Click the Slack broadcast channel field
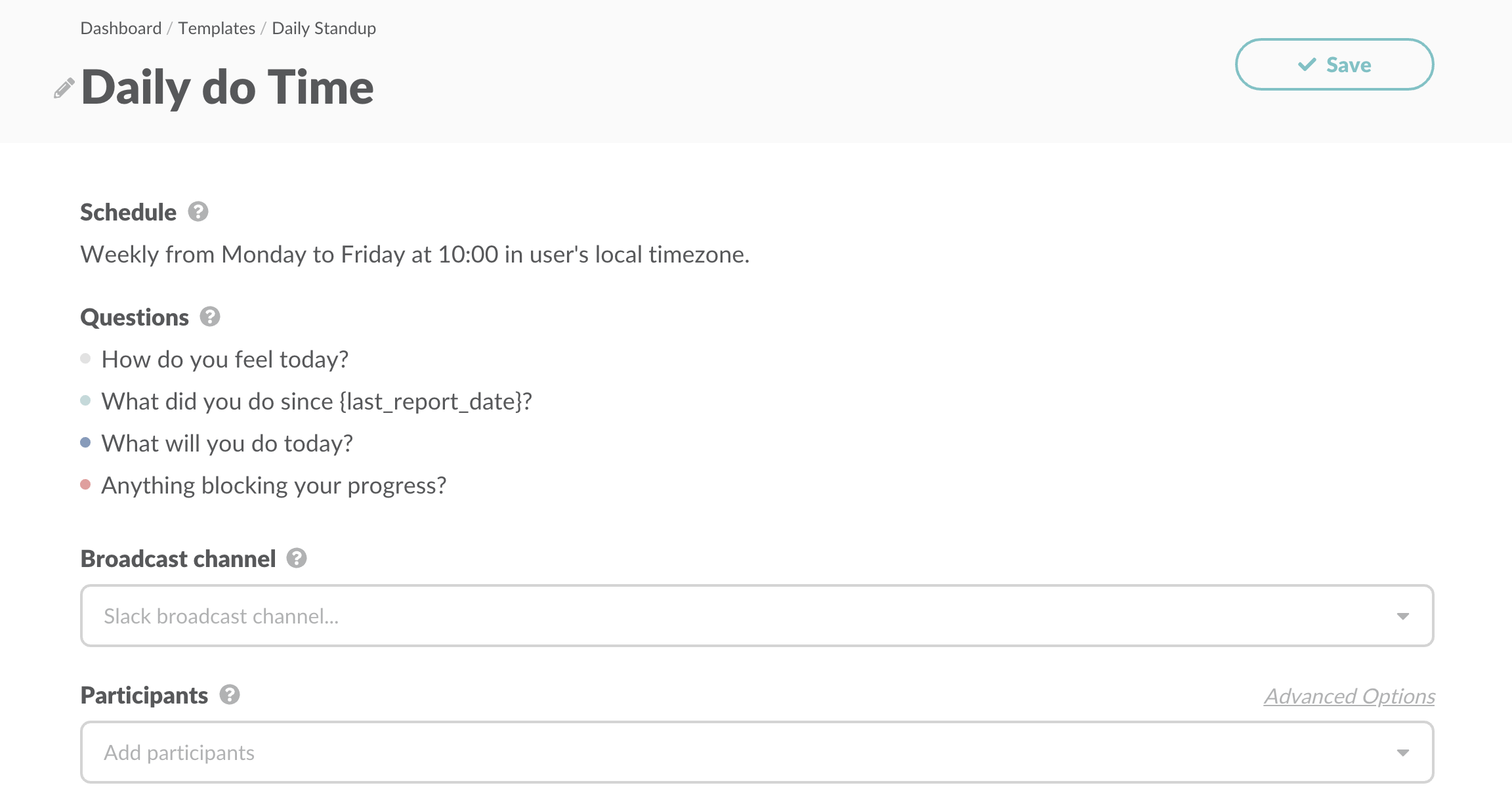This screenshot has height=802, width=1512. 722,616
